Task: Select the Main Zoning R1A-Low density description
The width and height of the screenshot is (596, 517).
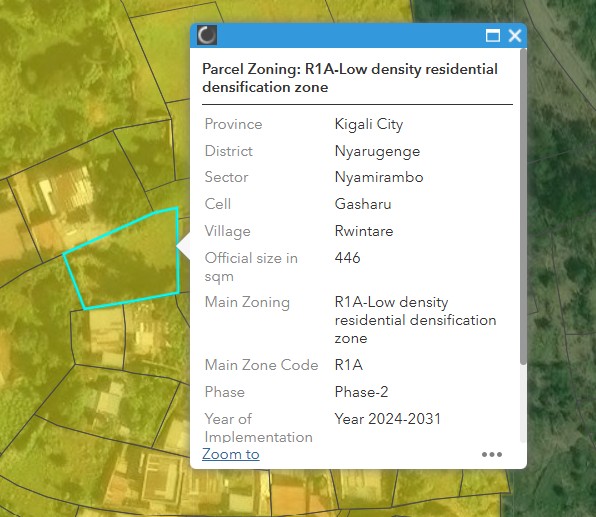Action: 415,320
